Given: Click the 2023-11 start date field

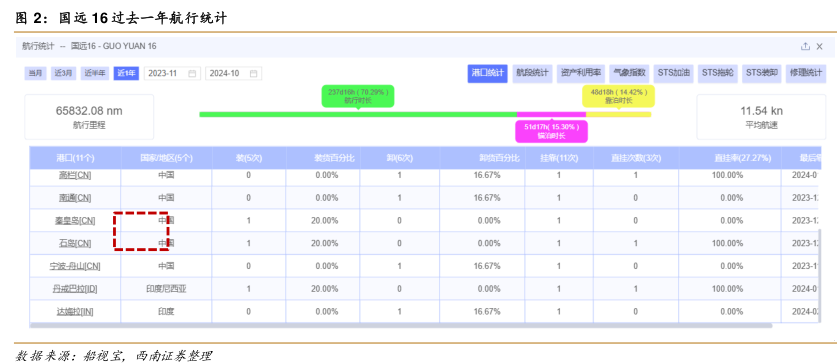Looking at the screenshot, I should [x=172, y=74].
